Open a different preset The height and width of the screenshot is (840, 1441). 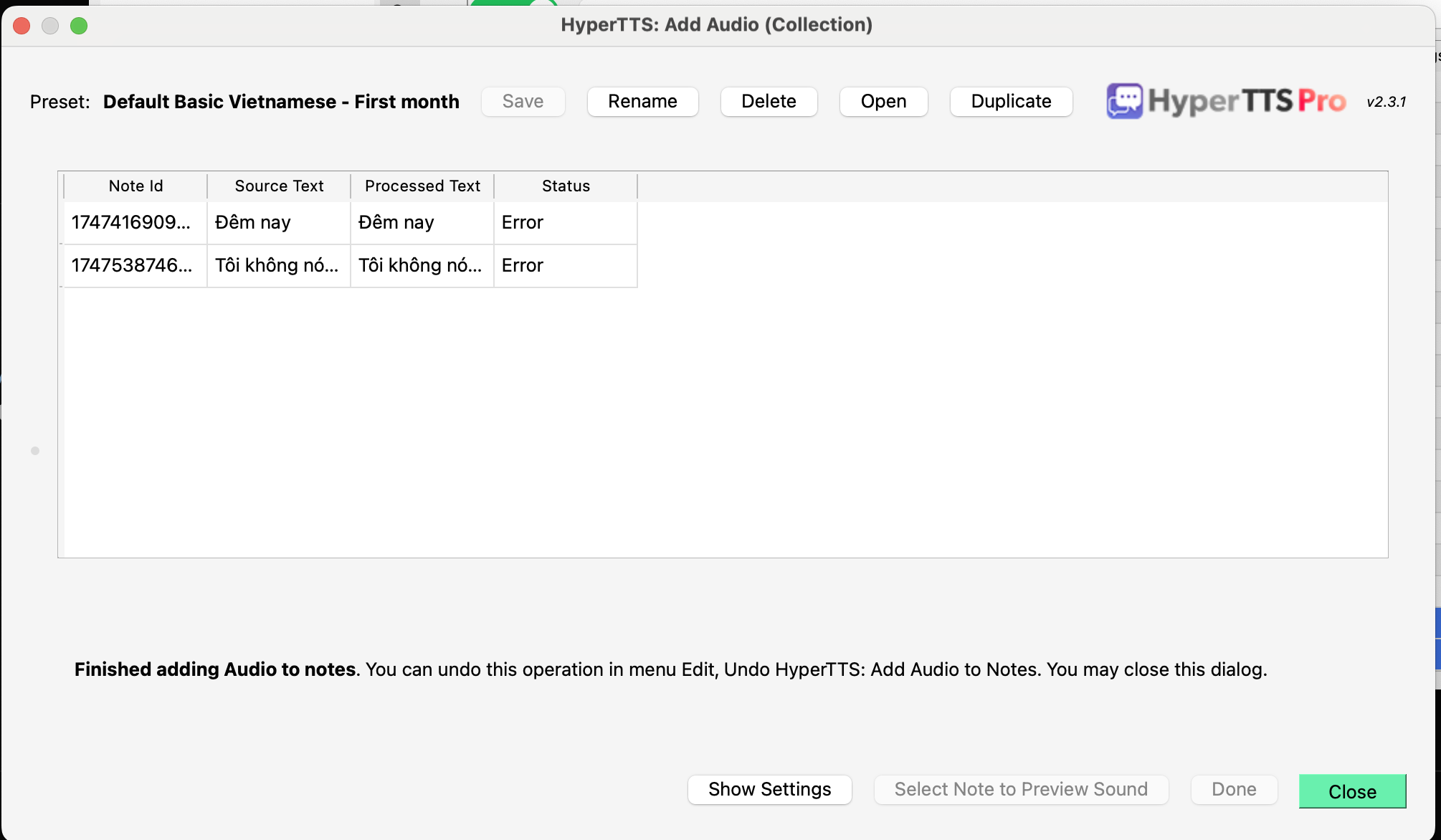click(x=883, y=101)
